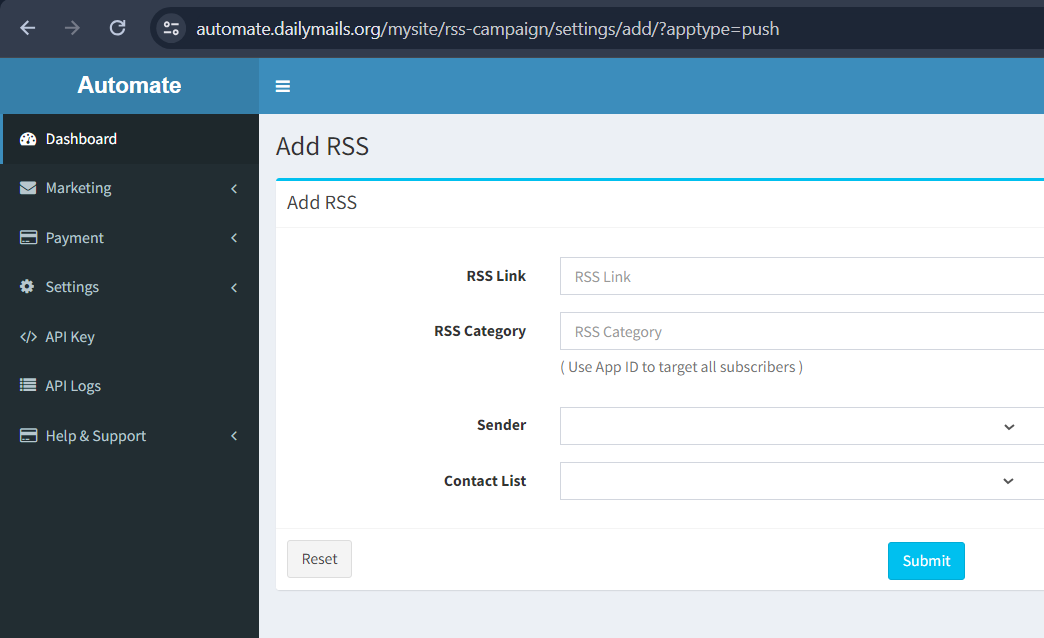
Task: Expand the Payment submenu chevron
Action: tap(234, 238)
